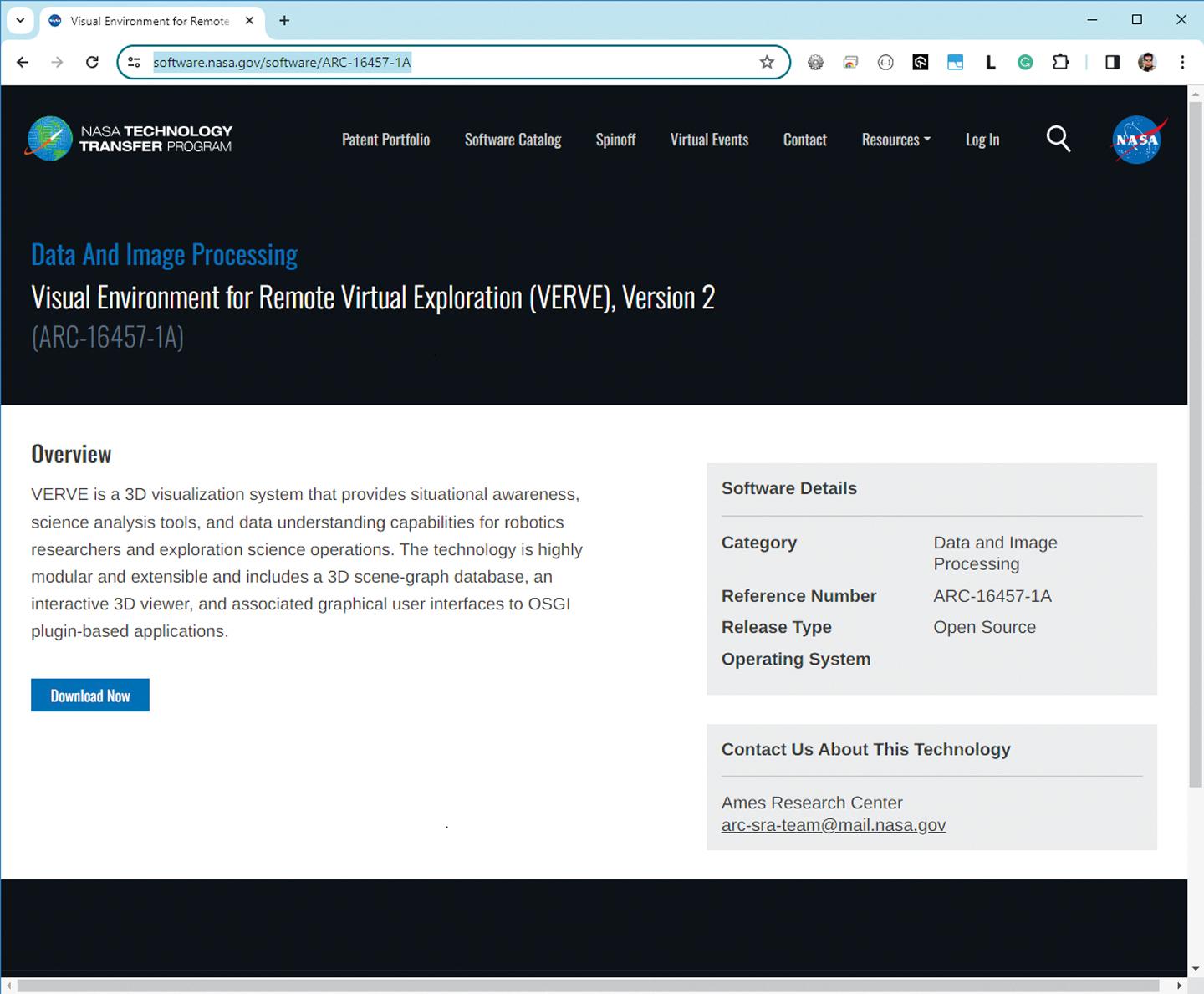This screenshot has height=994, width=1204.
Task: Click the browser forward arrow
Action: [57, 62]
